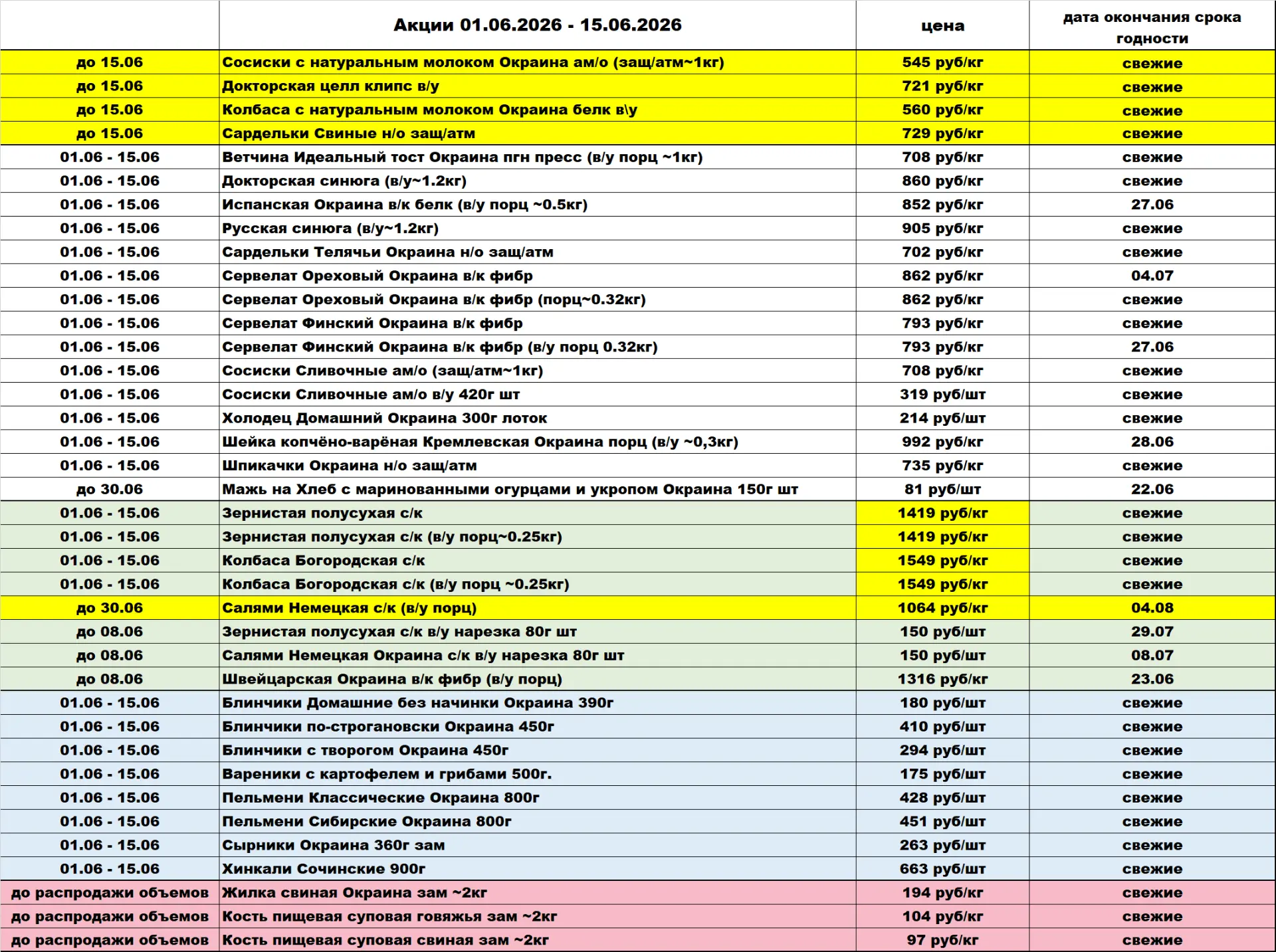1276x952 pixels.
Task: Click the "905 руб/кг" price cell
Action: (942, 229)
